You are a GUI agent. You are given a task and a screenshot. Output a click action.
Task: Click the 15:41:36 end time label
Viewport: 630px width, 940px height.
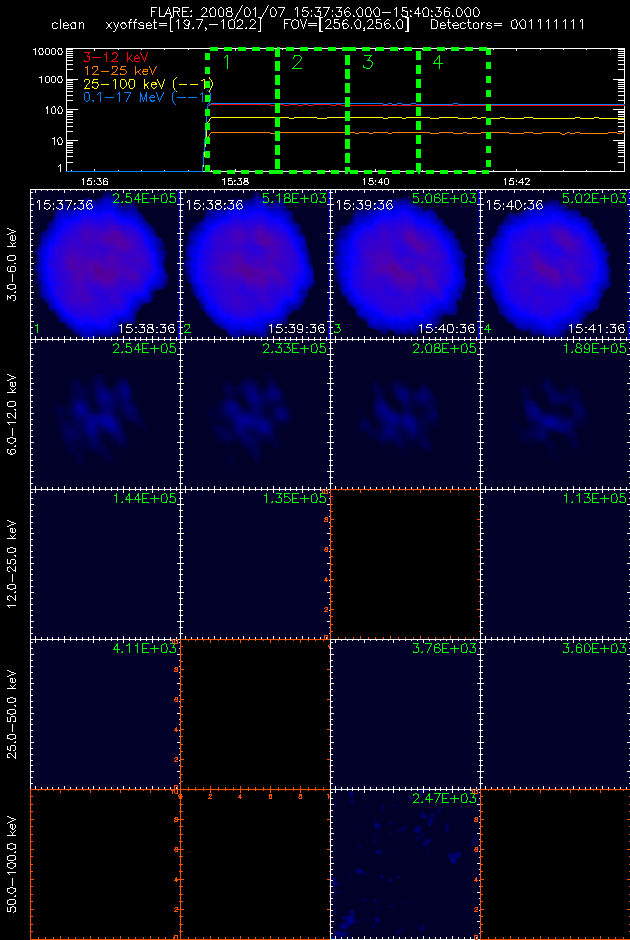tap(597, 329)
